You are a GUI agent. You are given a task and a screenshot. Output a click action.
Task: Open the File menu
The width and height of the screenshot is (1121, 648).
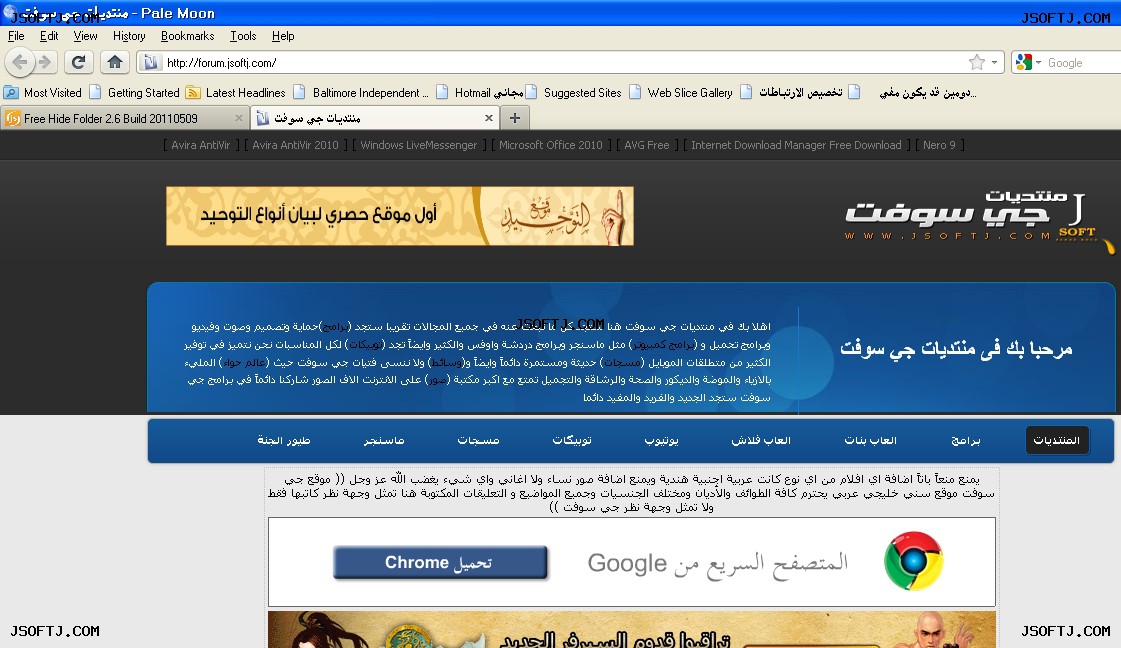(x=16, y=36)
